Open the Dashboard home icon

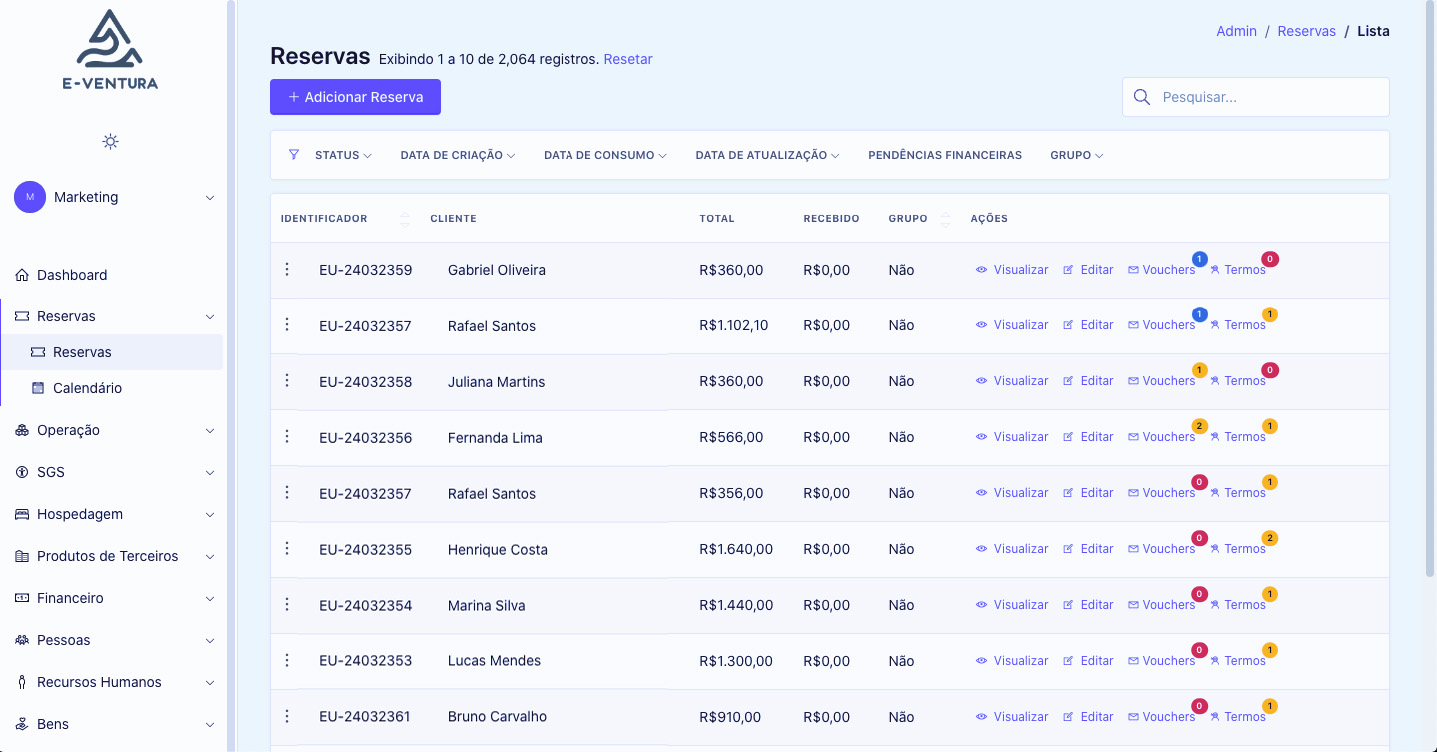(x=22, y=275)
